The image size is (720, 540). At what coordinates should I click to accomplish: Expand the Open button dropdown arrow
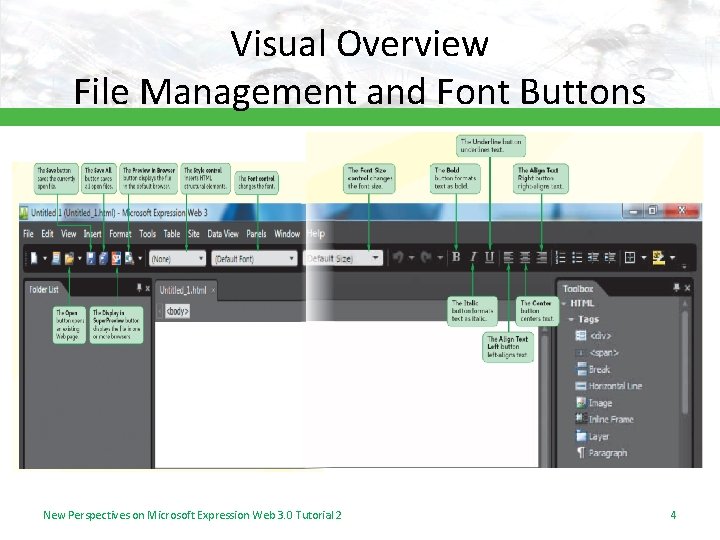(x=79, y=259)
